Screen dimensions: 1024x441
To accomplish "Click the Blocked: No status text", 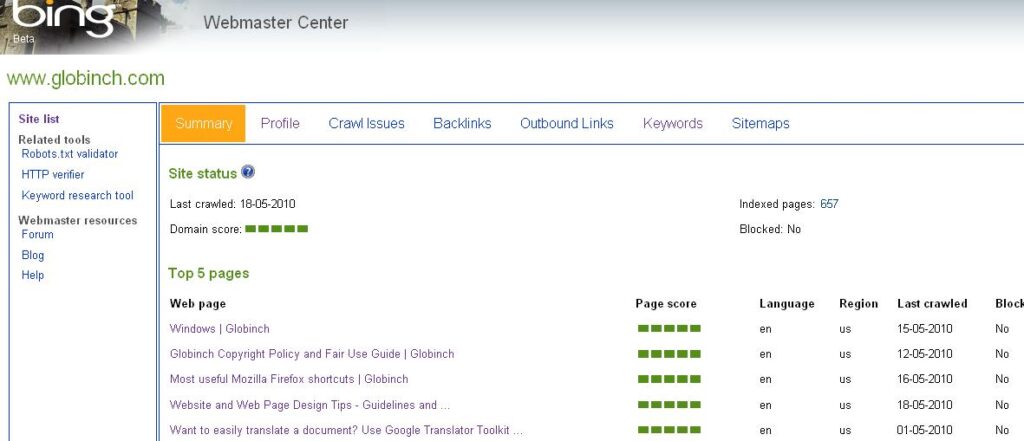I will point(770,229).
